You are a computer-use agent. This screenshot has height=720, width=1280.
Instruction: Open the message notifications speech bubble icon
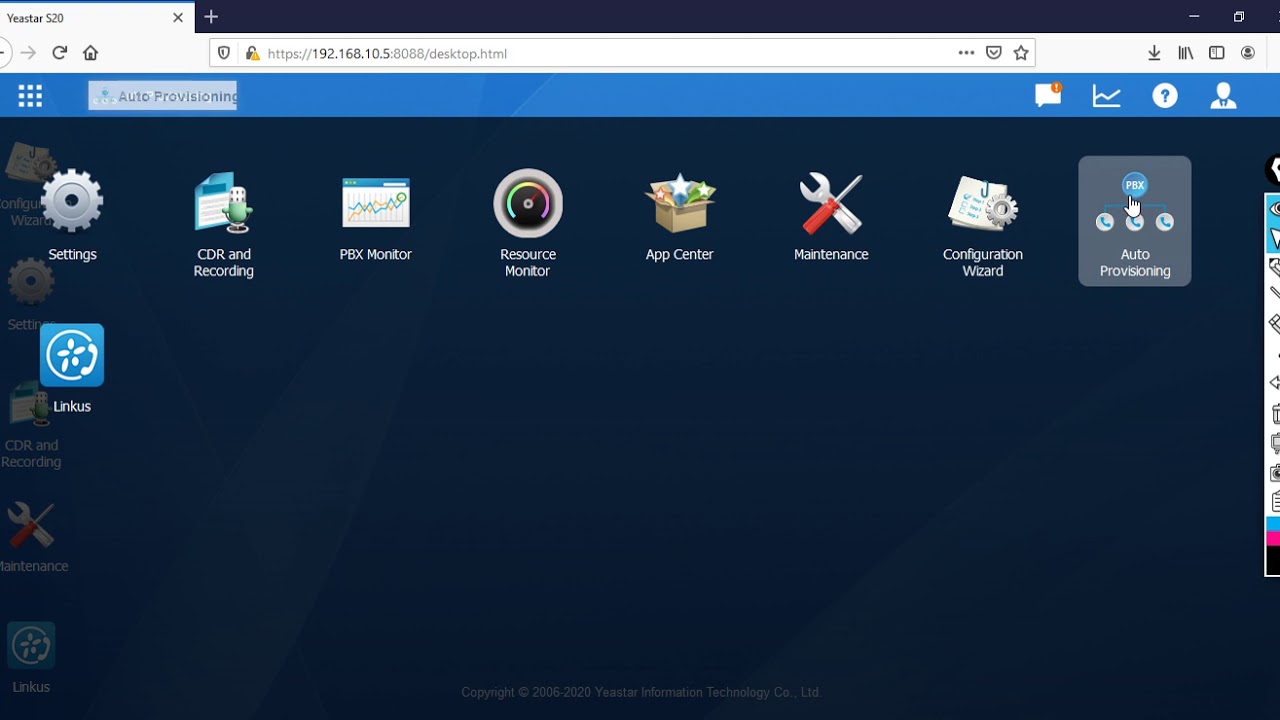(1048, 95)
